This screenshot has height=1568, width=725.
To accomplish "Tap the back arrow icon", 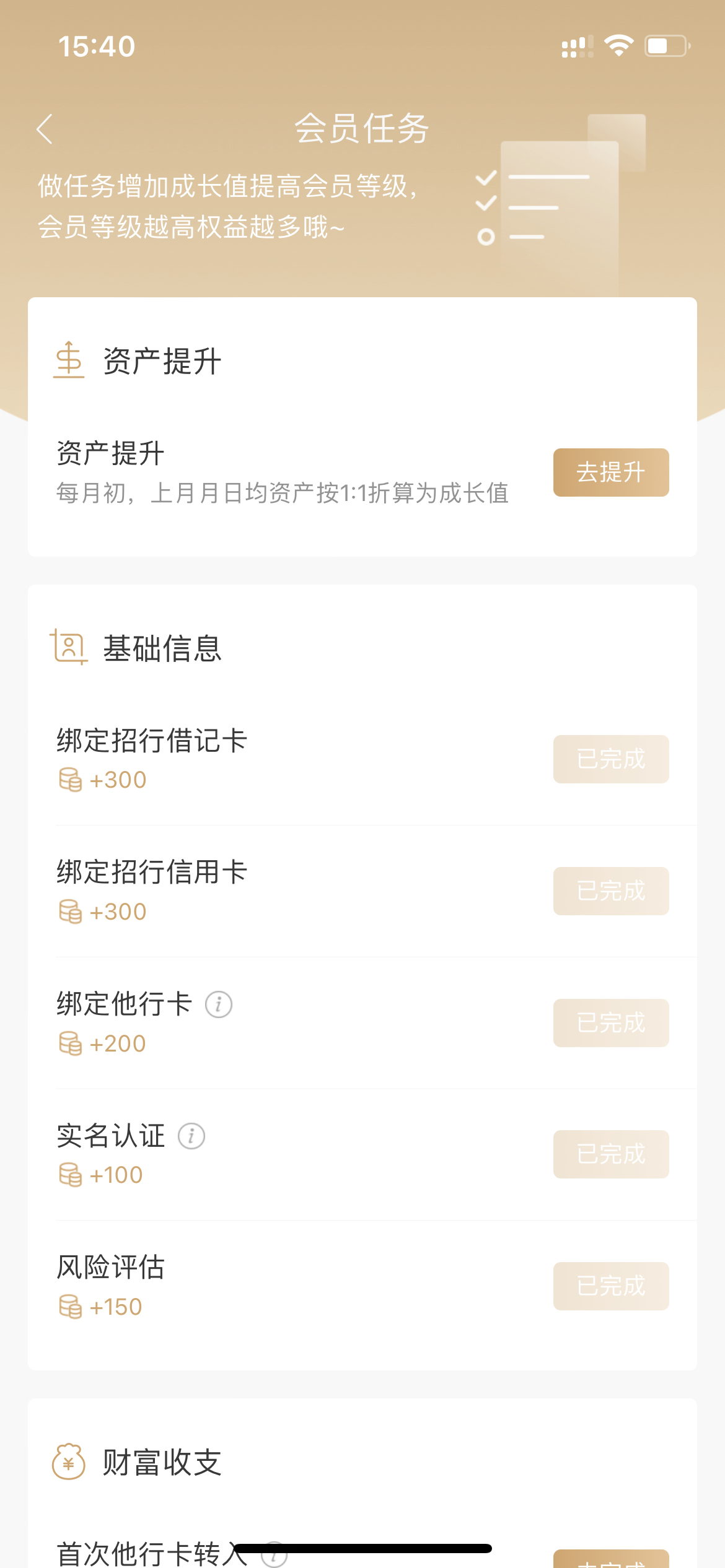I will click(x=45, y=129).
